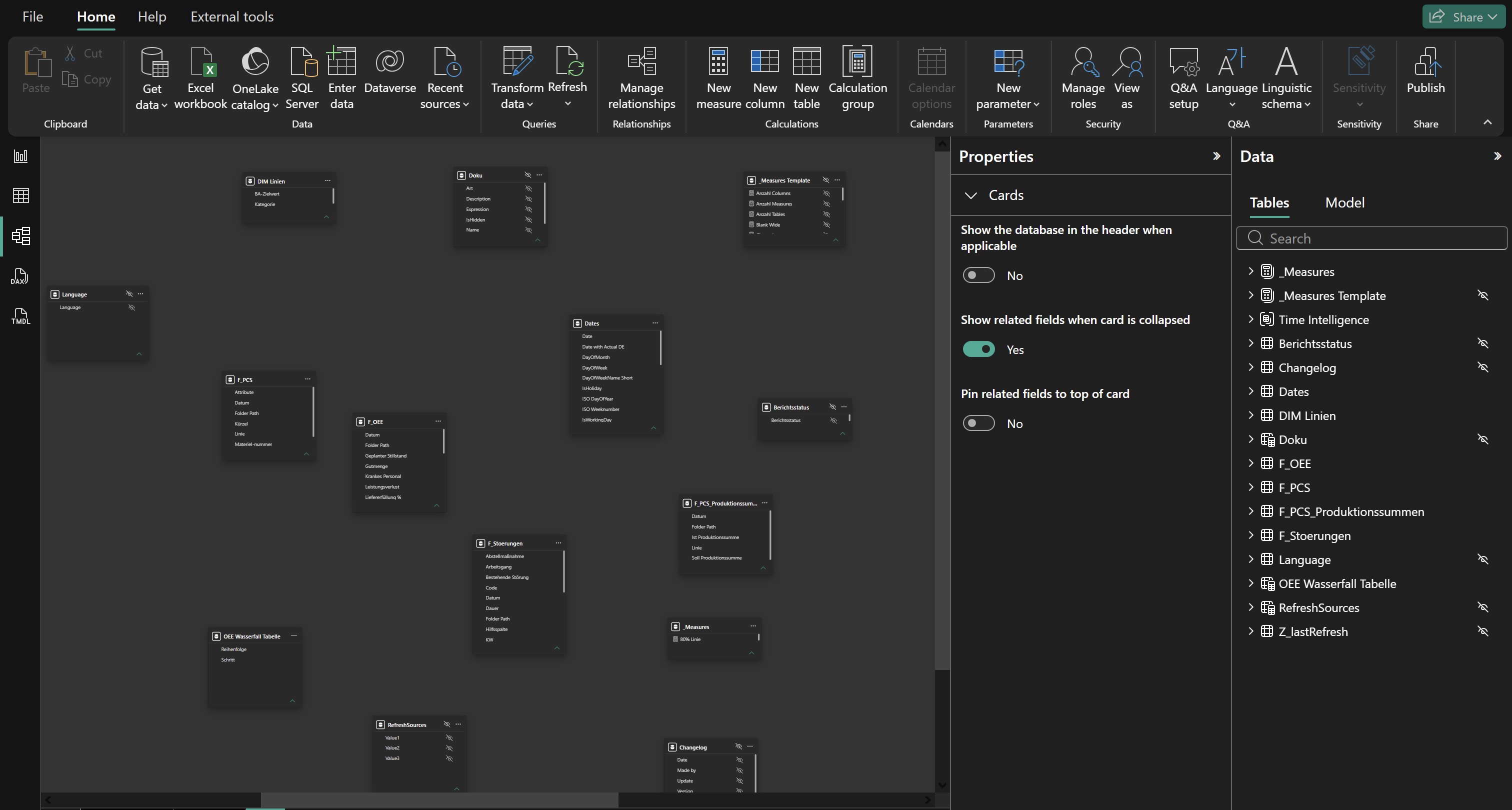1512x810 pixels.
Task: Open New parameter options
Action: click(1008, 78)
